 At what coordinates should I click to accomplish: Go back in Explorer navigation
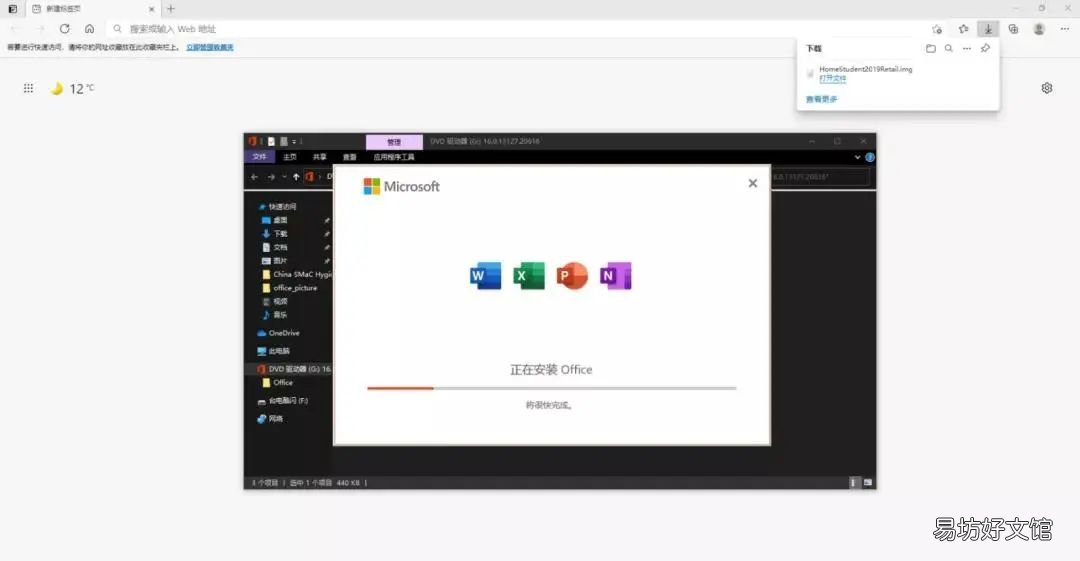click(x=255, y=177)
